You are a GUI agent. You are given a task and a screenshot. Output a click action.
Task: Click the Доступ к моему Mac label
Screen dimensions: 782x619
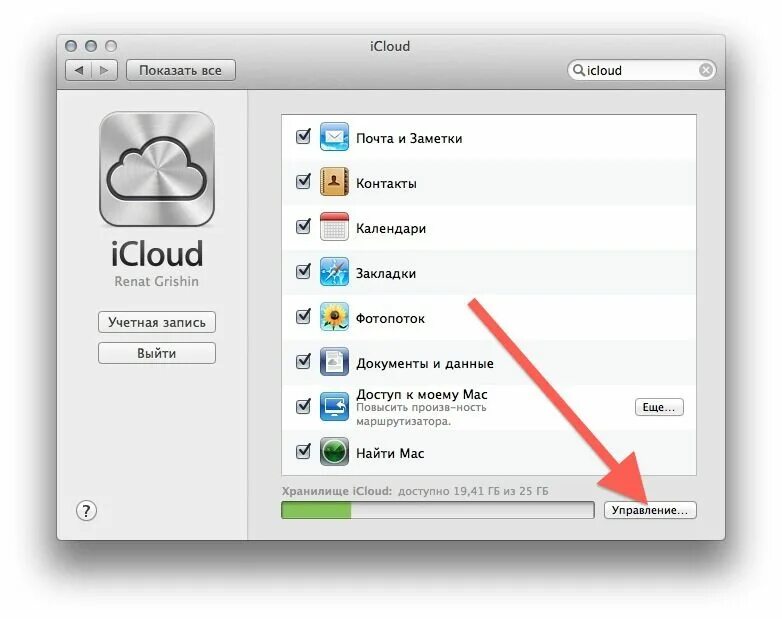[x=422, y=394]
